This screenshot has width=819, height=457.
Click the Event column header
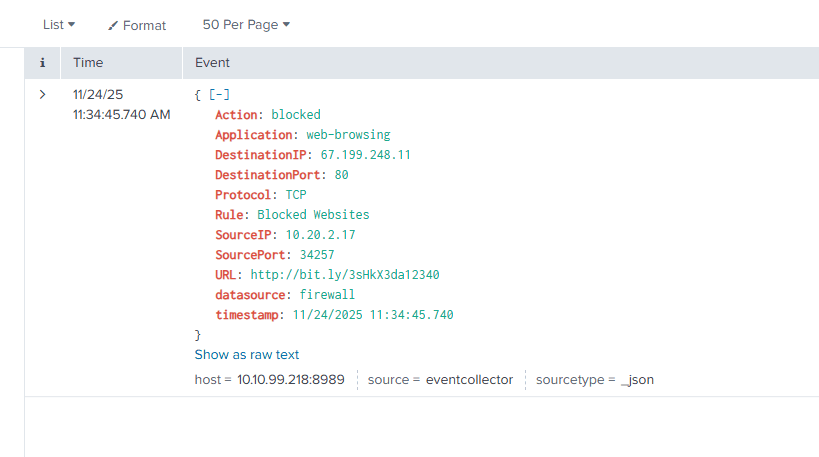212,63
